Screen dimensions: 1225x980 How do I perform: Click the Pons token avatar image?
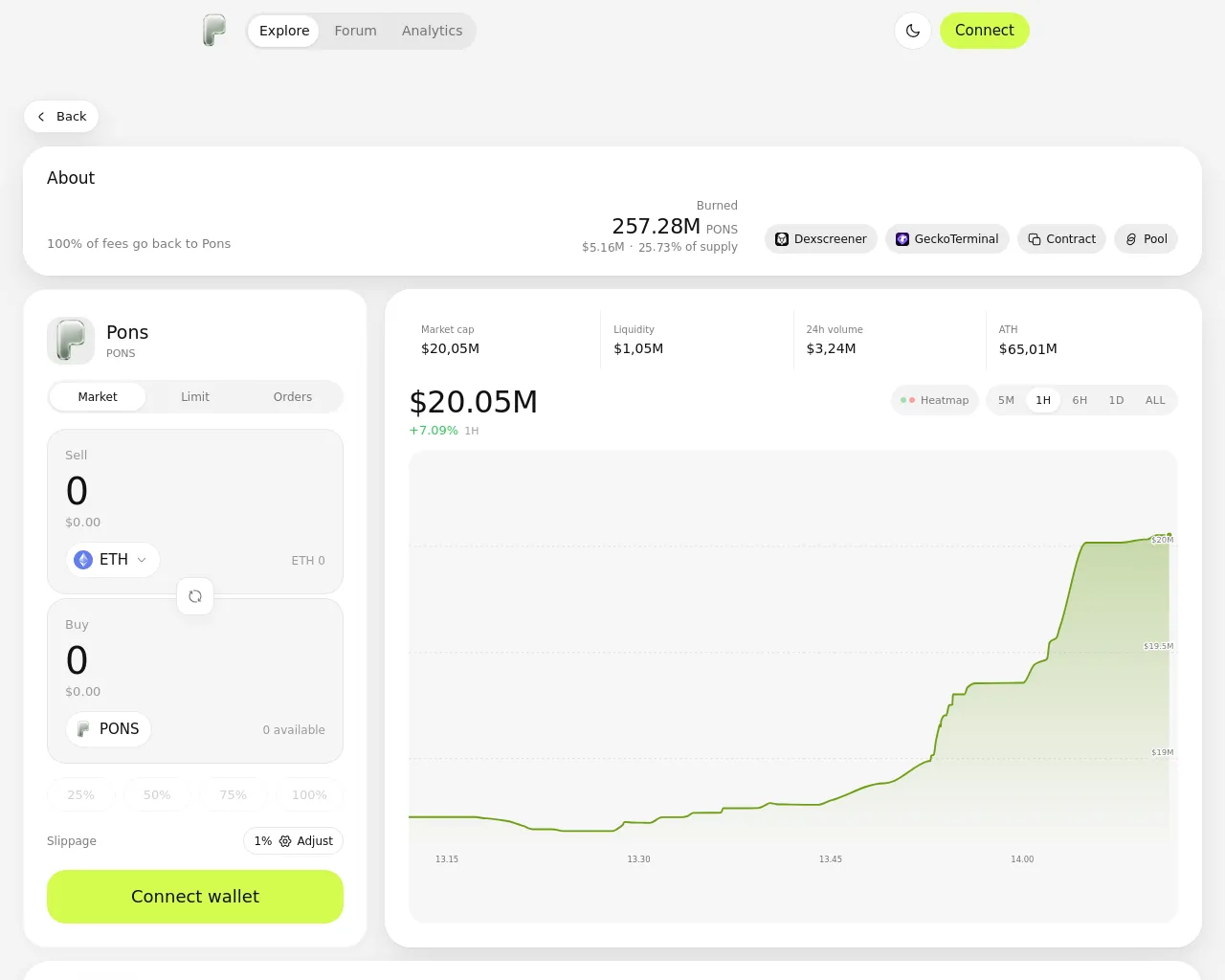pyautogui.click(x=71, y=341)
